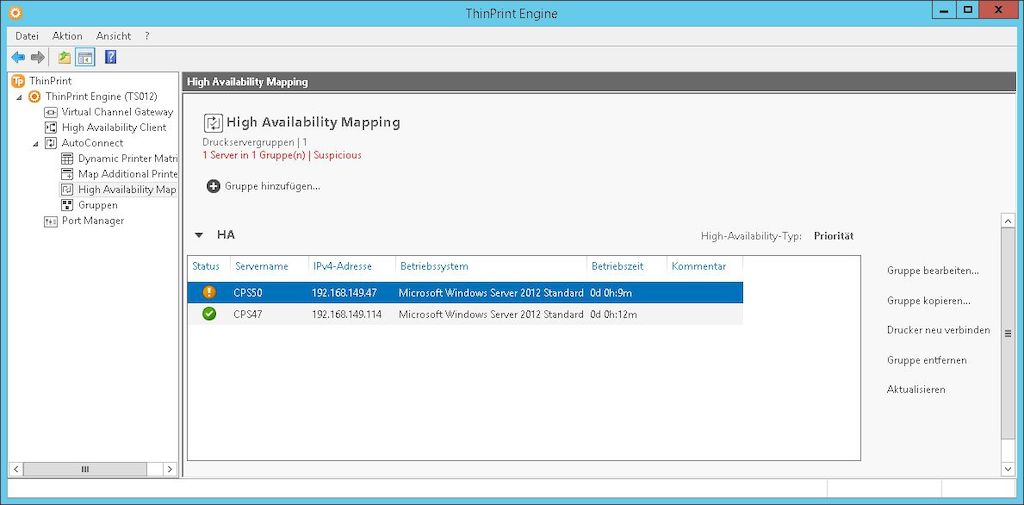Collapse the ThinPrint Engine (TS012) tree node
The image size is (1024, 505).
[19, 97]
